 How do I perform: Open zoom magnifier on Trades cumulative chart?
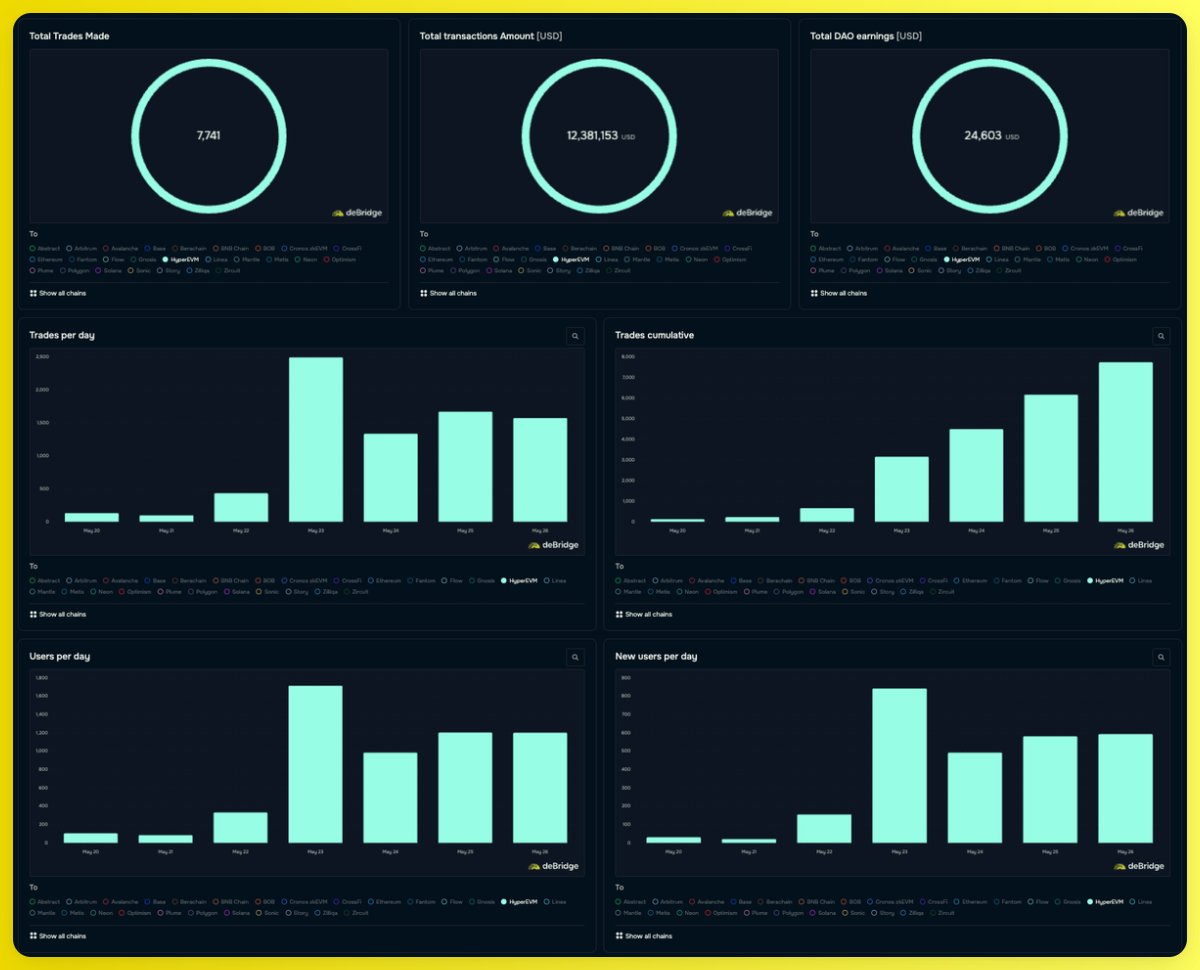click(x=1160, y=336)
